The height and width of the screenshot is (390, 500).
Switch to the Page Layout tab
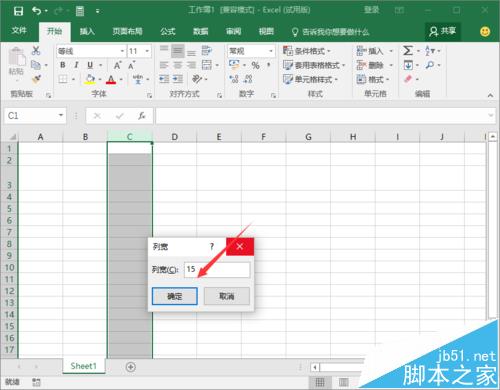127,31
